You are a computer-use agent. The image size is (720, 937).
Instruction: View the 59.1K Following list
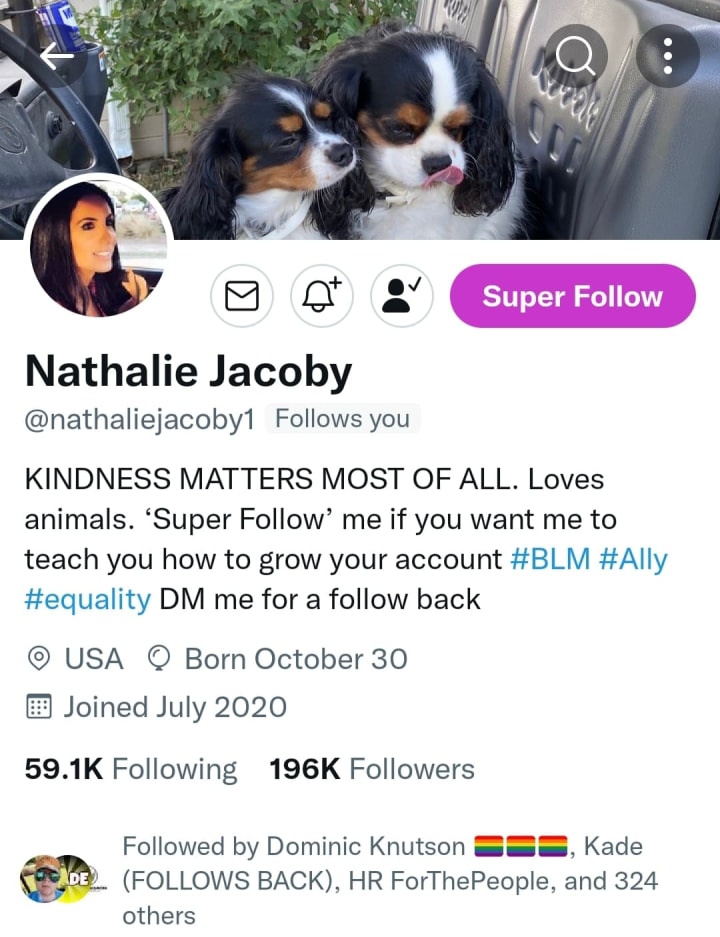tap(131, 769)
